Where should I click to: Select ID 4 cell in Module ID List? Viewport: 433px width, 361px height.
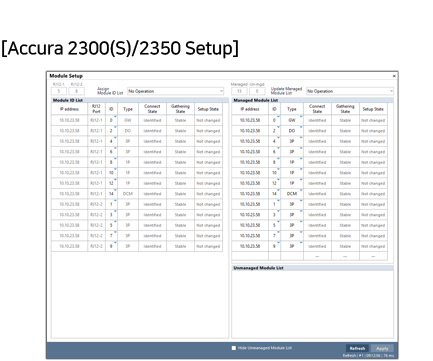click(111, 141)
